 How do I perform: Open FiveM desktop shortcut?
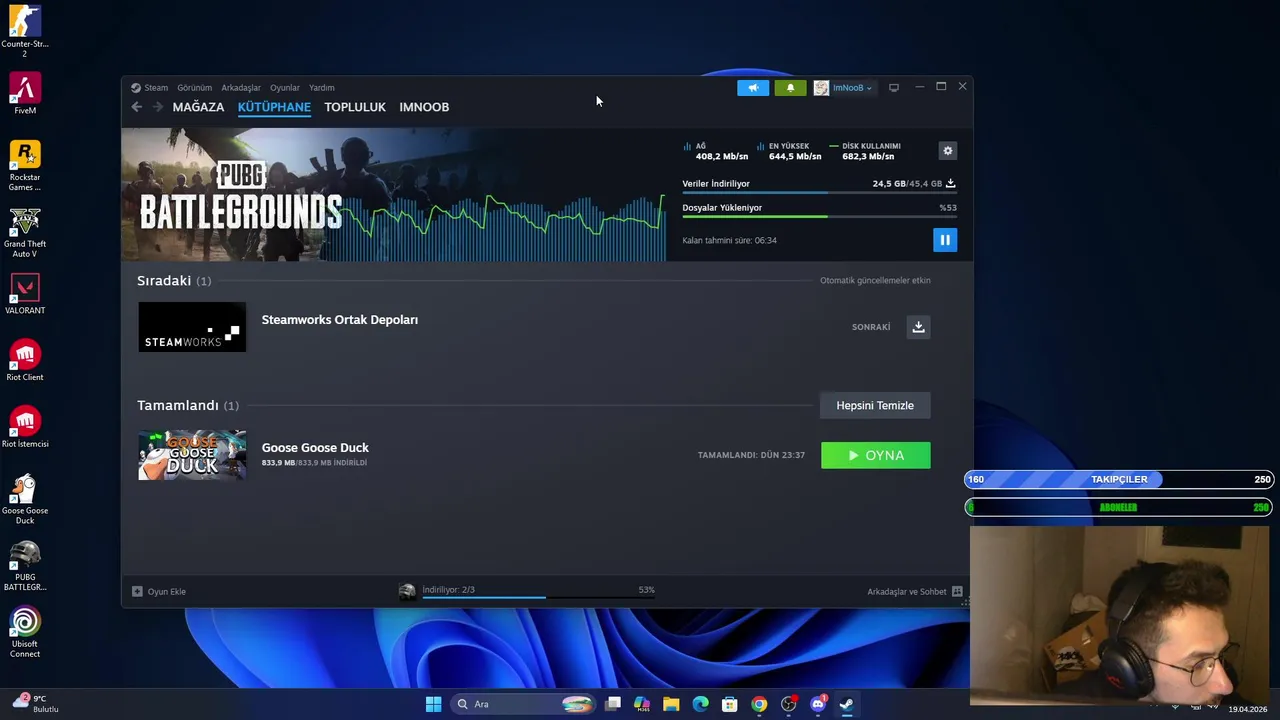tap(25, 94)
